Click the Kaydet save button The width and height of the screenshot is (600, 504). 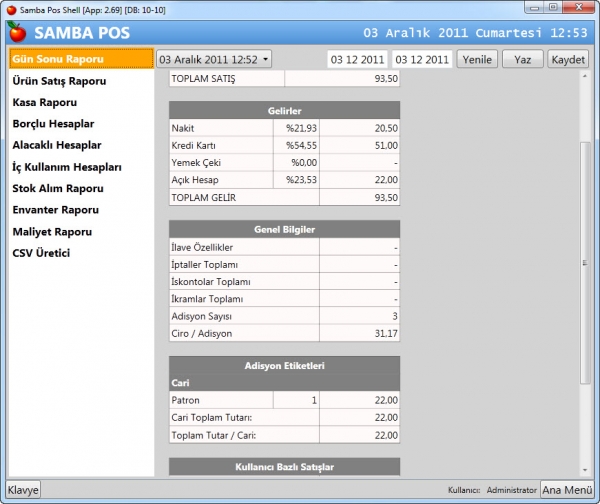[568, 59]
